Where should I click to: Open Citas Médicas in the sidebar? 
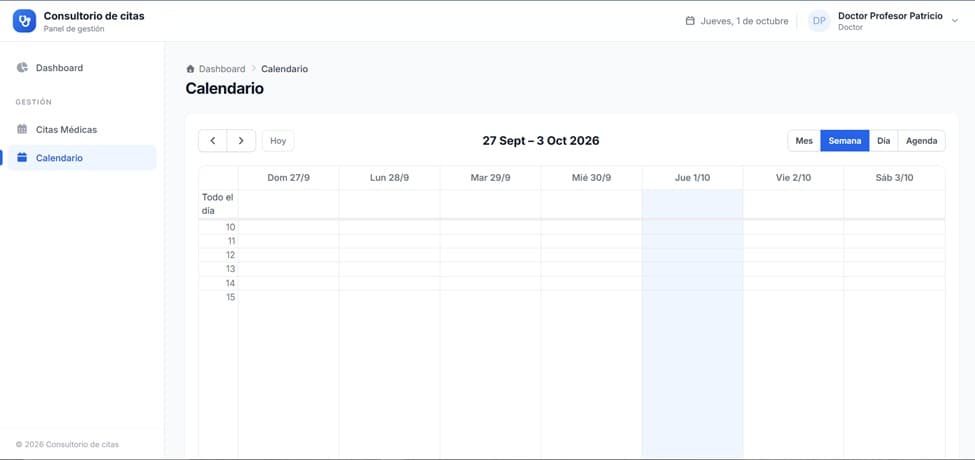point(81,129)
